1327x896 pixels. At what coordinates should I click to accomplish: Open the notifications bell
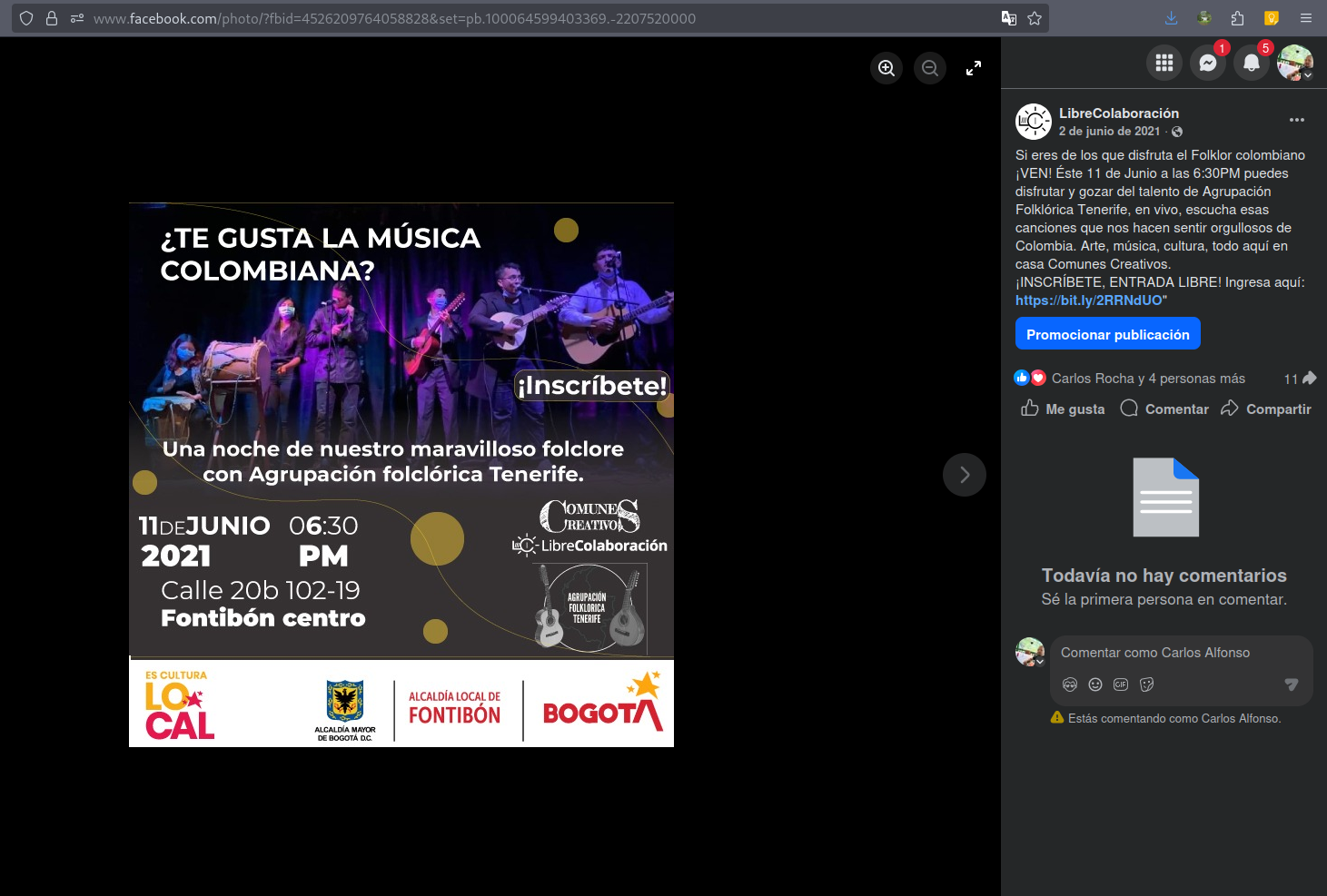[1252, 63]
